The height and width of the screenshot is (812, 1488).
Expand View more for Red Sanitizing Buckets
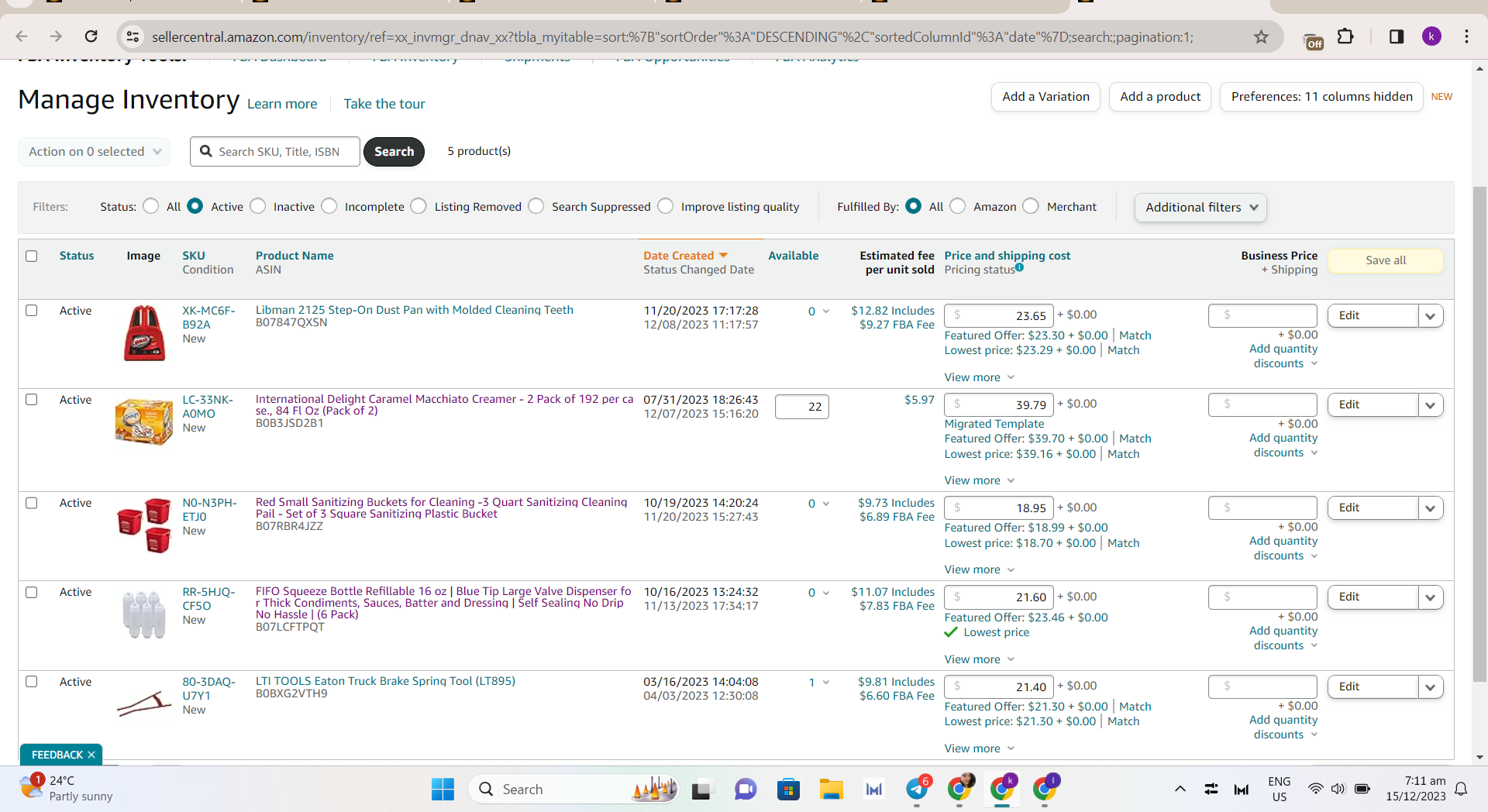point(980,569)
